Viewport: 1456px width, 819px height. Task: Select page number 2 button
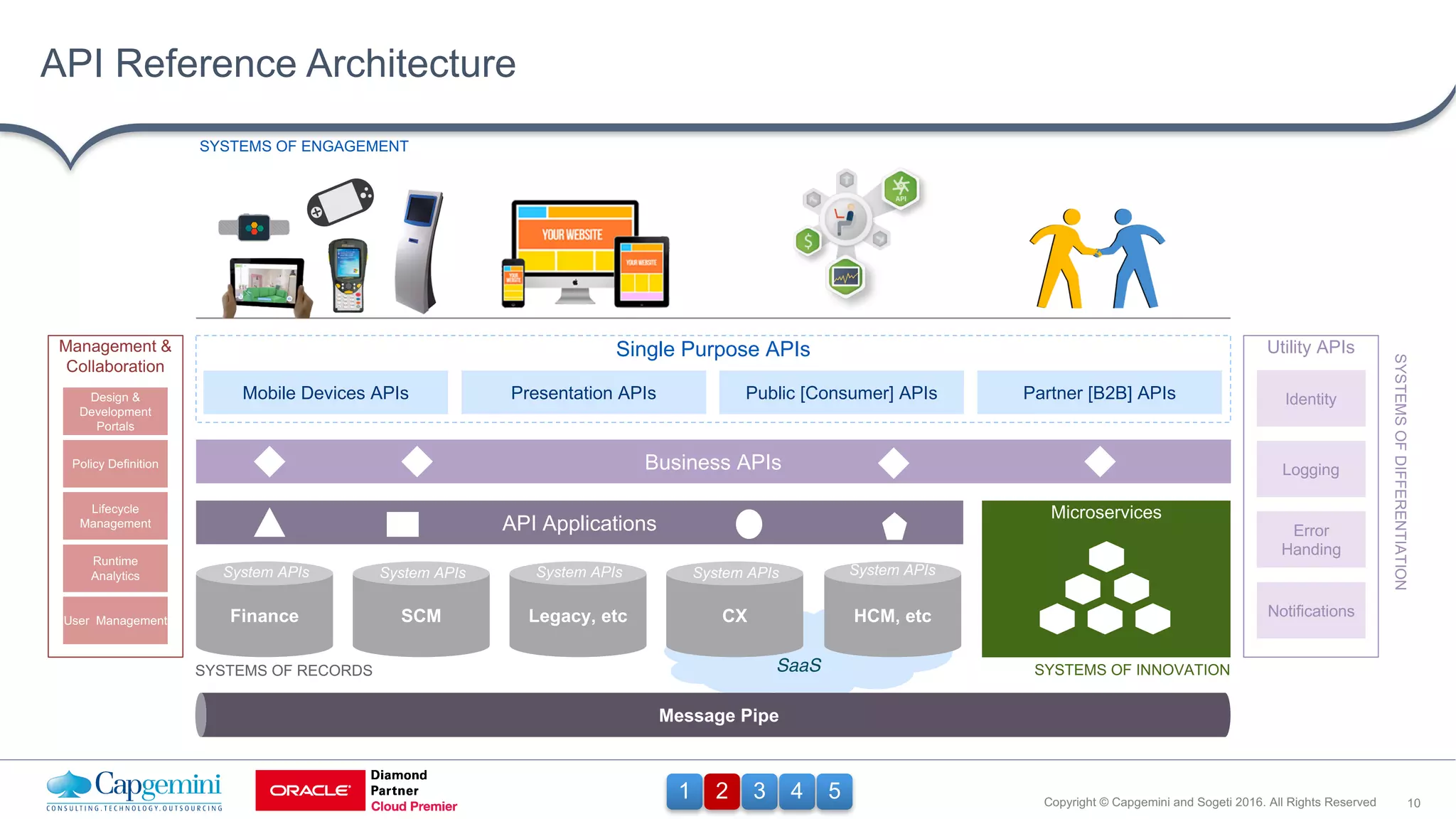tap(722, 791)
